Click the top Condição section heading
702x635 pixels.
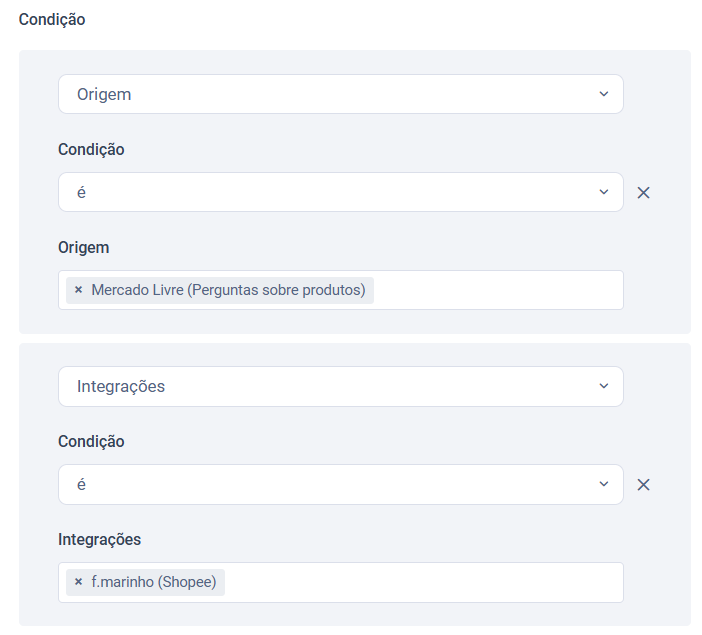tap(52, 20)
